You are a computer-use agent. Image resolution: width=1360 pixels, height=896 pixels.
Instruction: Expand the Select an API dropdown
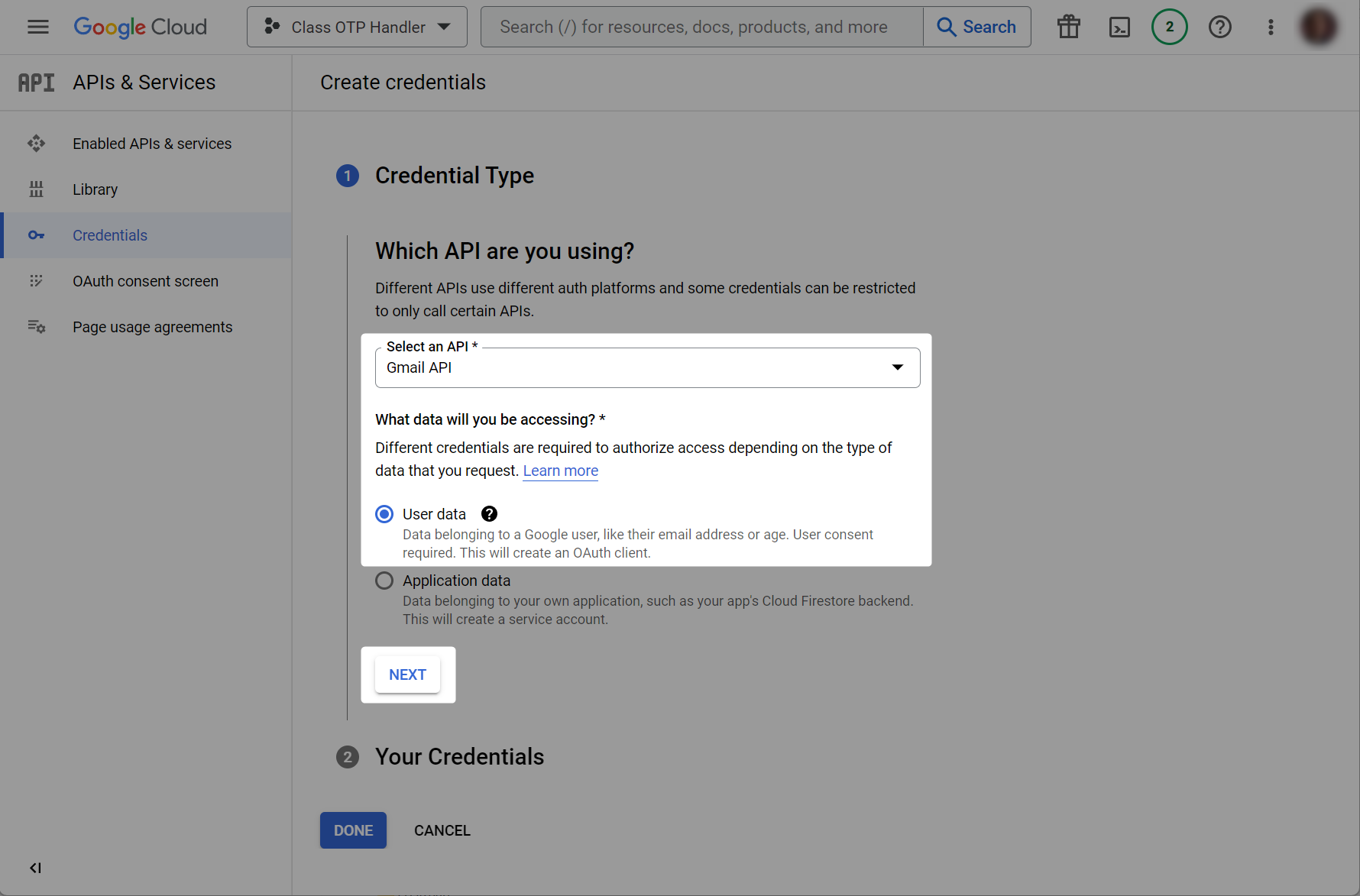tap(647, 367)
